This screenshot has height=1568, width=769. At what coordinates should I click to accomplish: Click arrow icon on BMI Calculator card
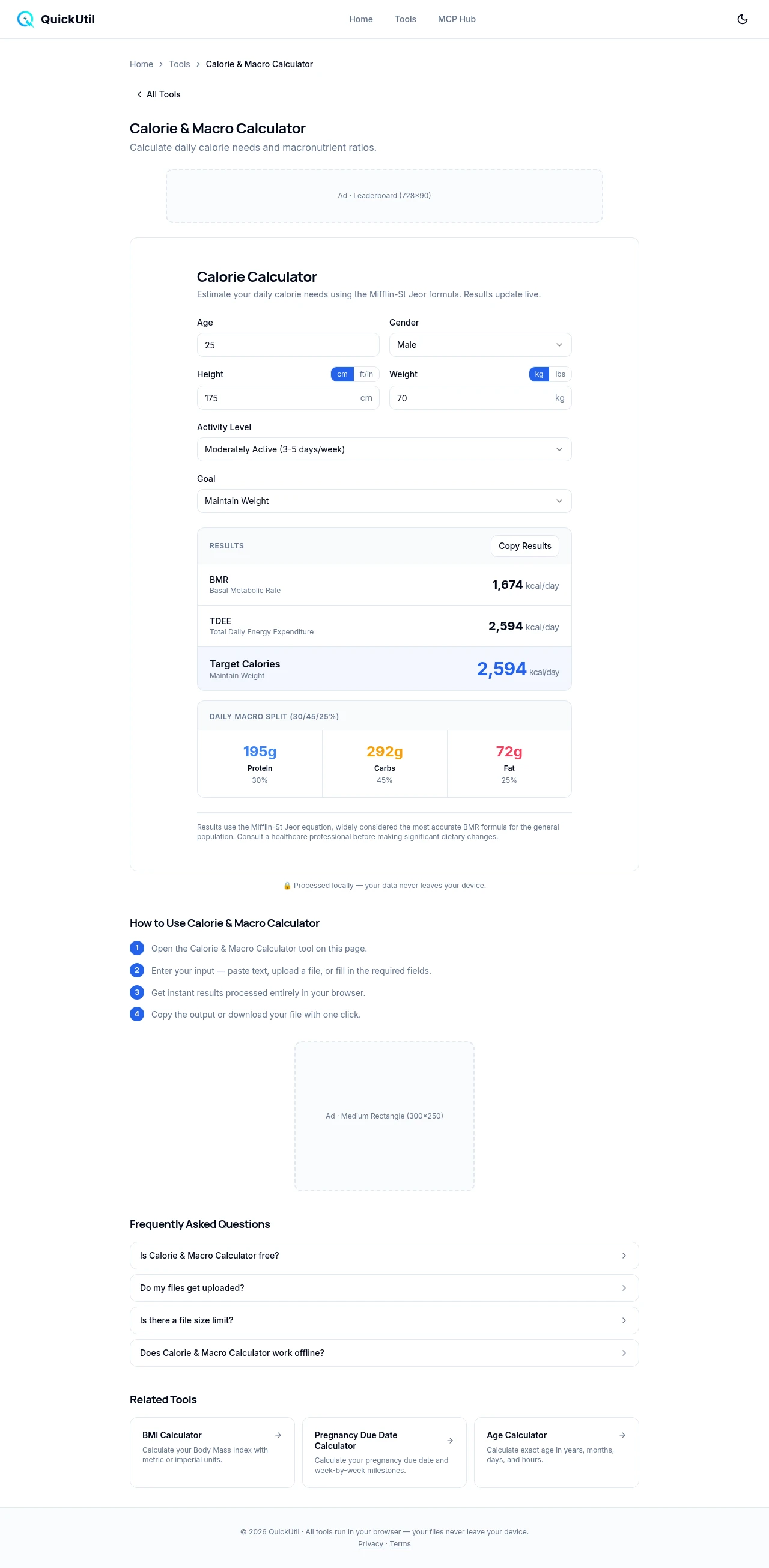278,1435
